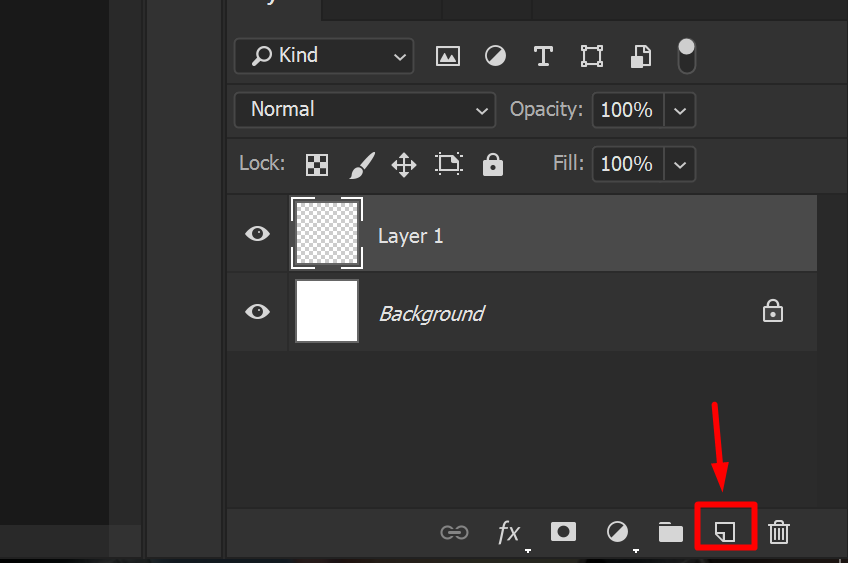Viewport: 848px width, 563px height.
Task: Filter layers by adjustment layers icon
Action: pyautogui.click(x=495, y=56)
